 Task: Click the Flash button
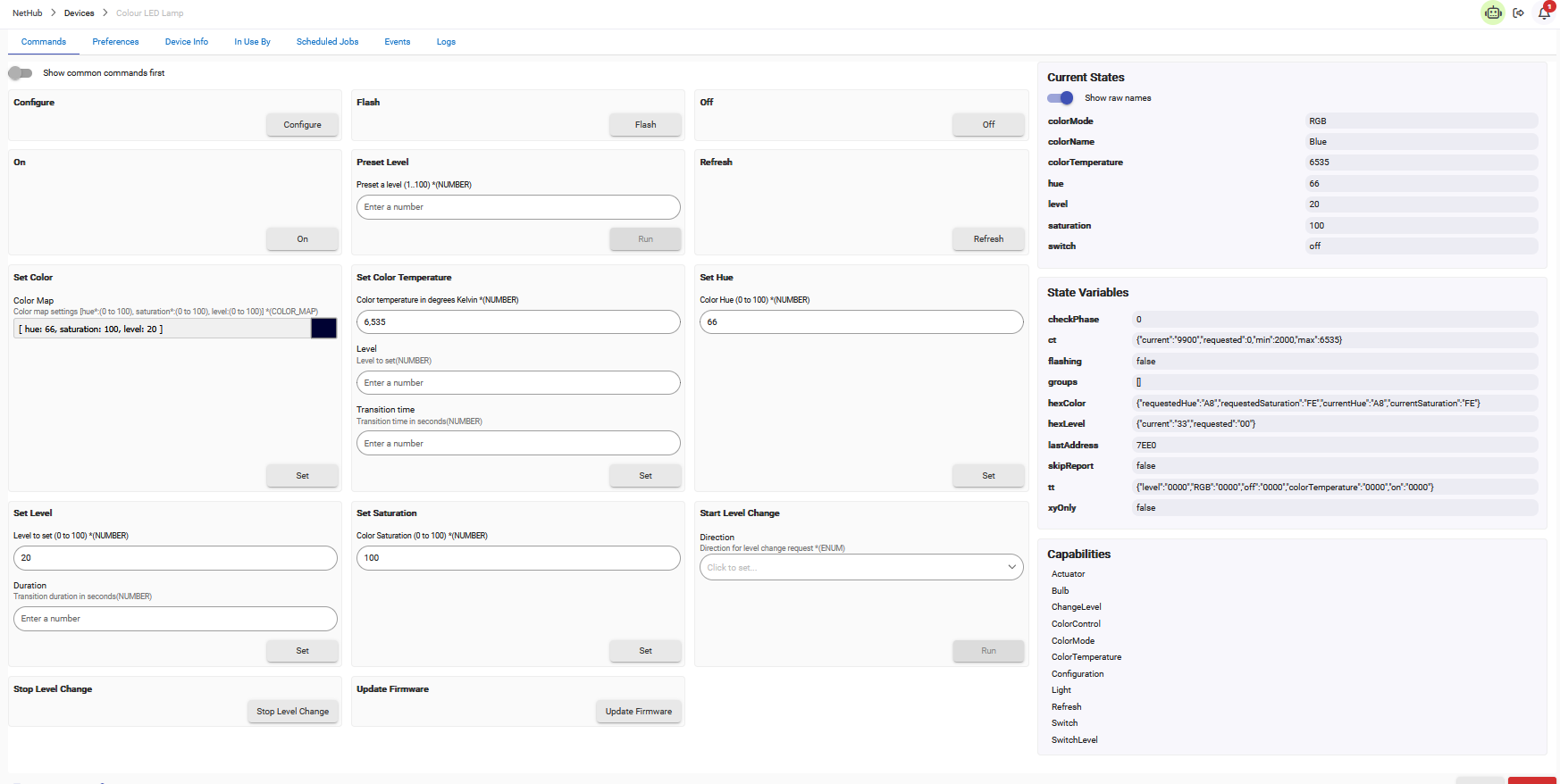pyautogui.click(x=645, y=125)
